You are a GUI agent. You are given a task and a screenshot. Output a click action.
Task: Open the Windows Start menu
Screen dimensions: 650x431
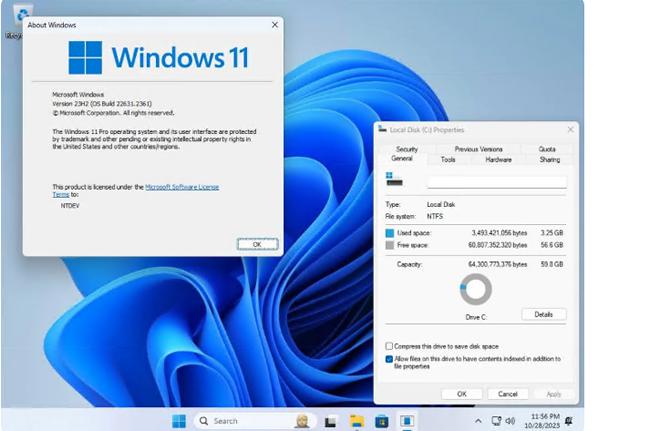coord(179,421)
